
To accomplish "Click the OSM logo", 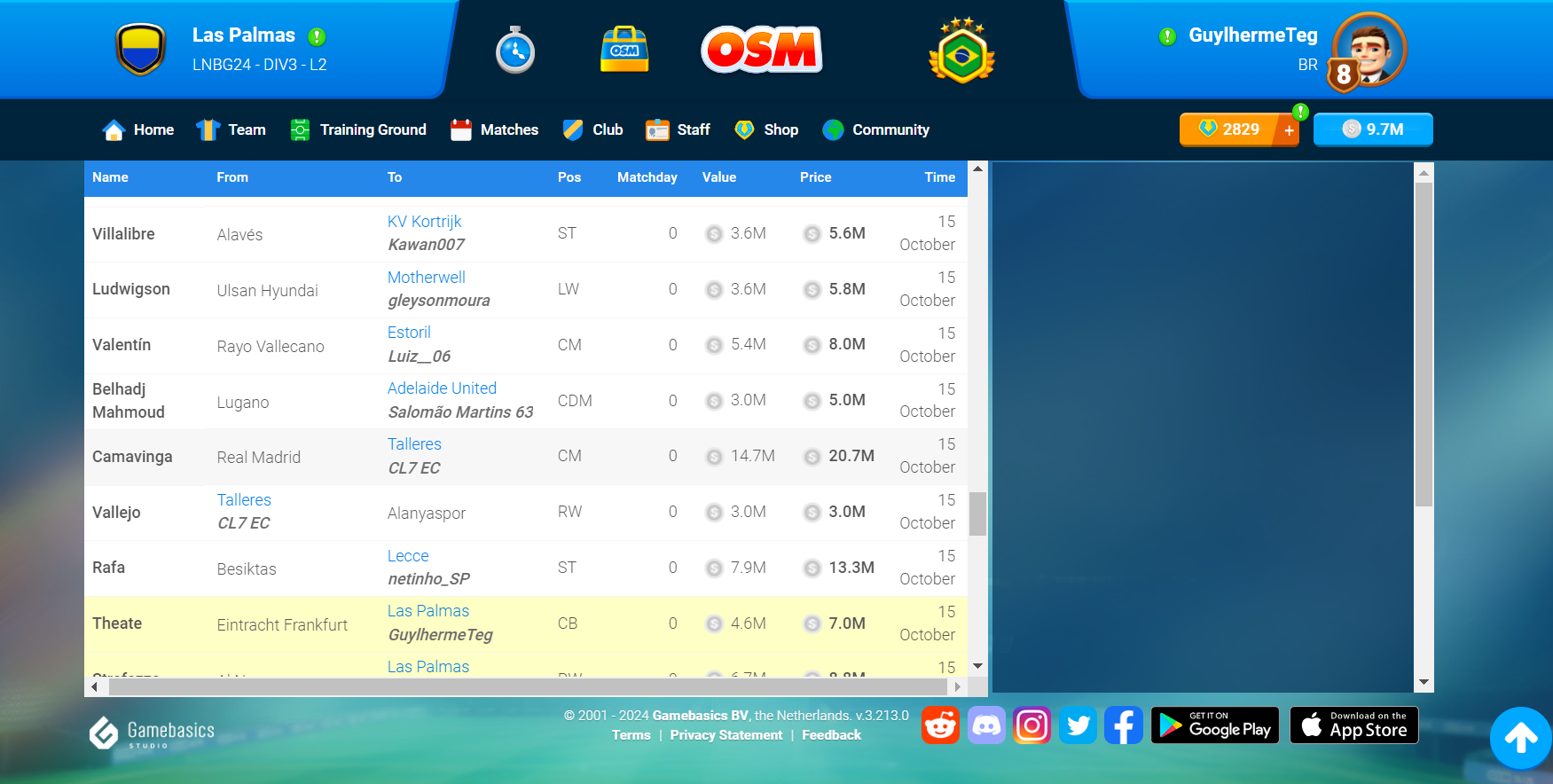I will click(x=761, y=50).
